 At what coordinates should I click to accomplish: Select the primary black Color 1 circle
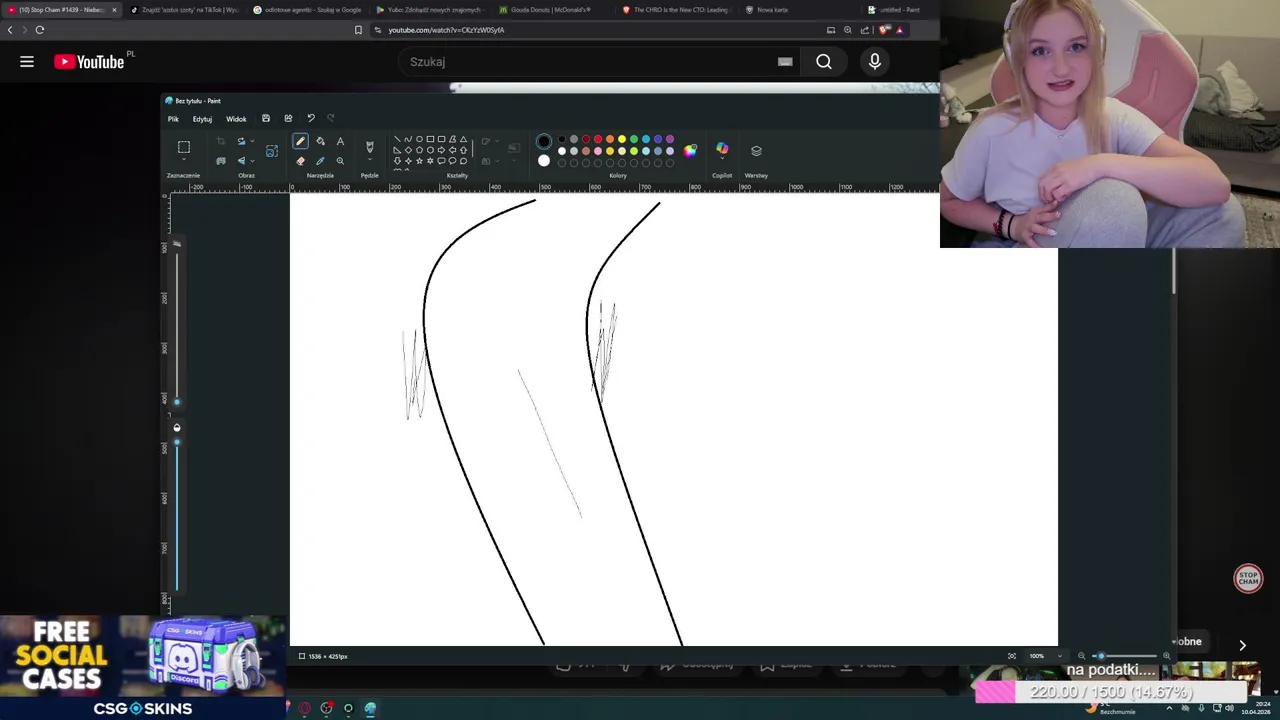pos(544,141)
